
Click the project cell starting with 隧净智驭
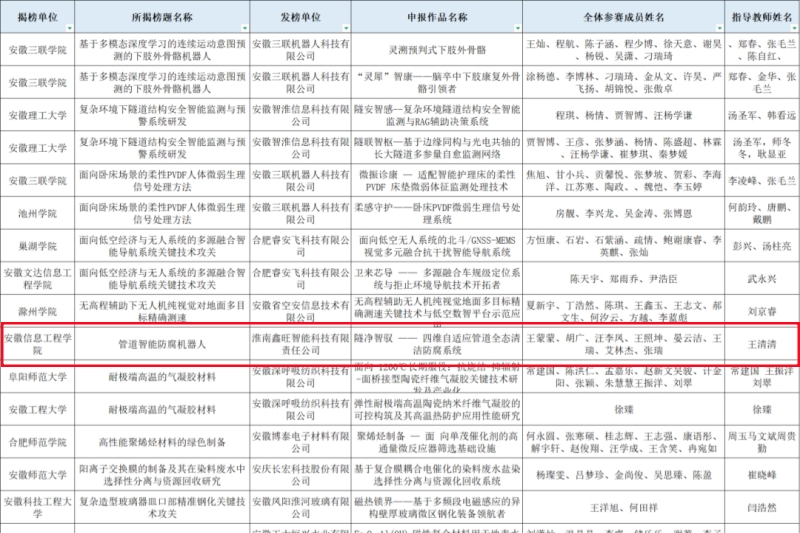click(437, 344)
